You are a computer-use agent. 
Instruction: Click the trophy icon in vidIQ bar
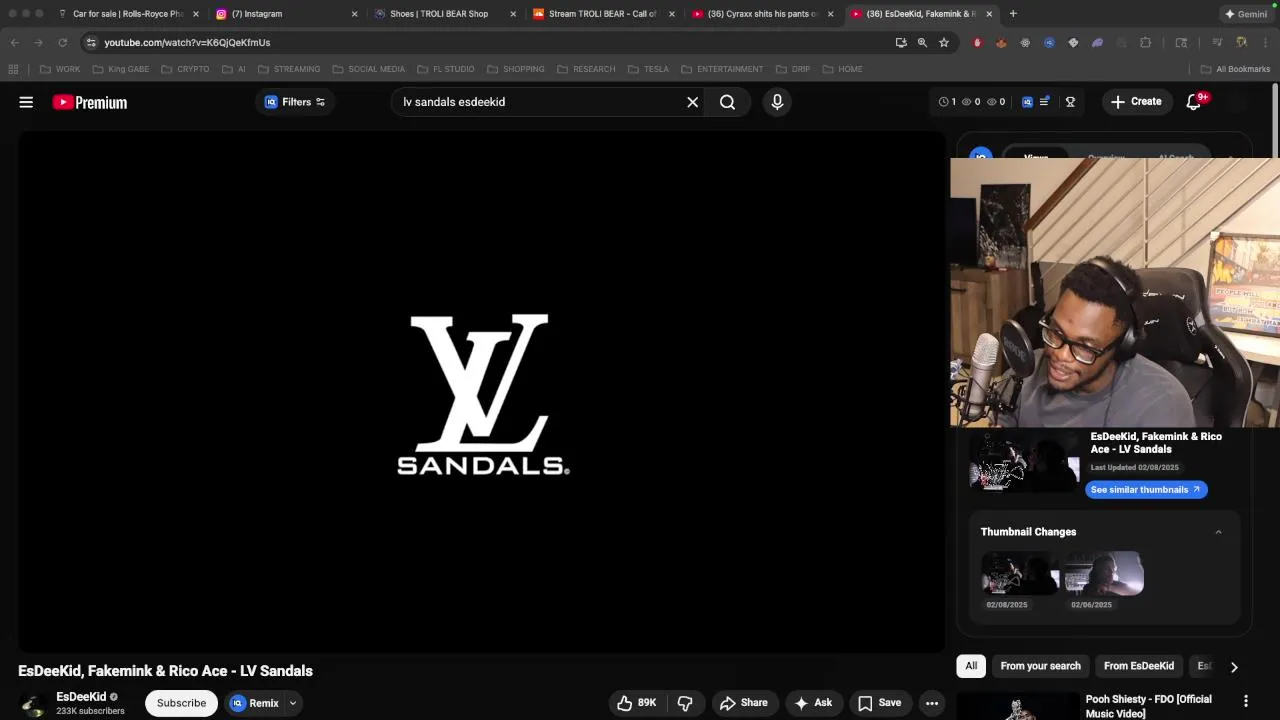[x=1070, y=102]
